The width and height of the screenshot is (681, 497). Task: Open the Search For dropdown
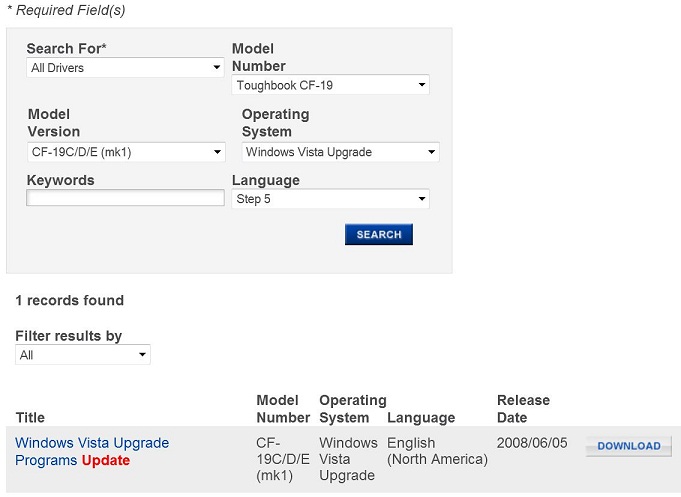coord(125,68)
